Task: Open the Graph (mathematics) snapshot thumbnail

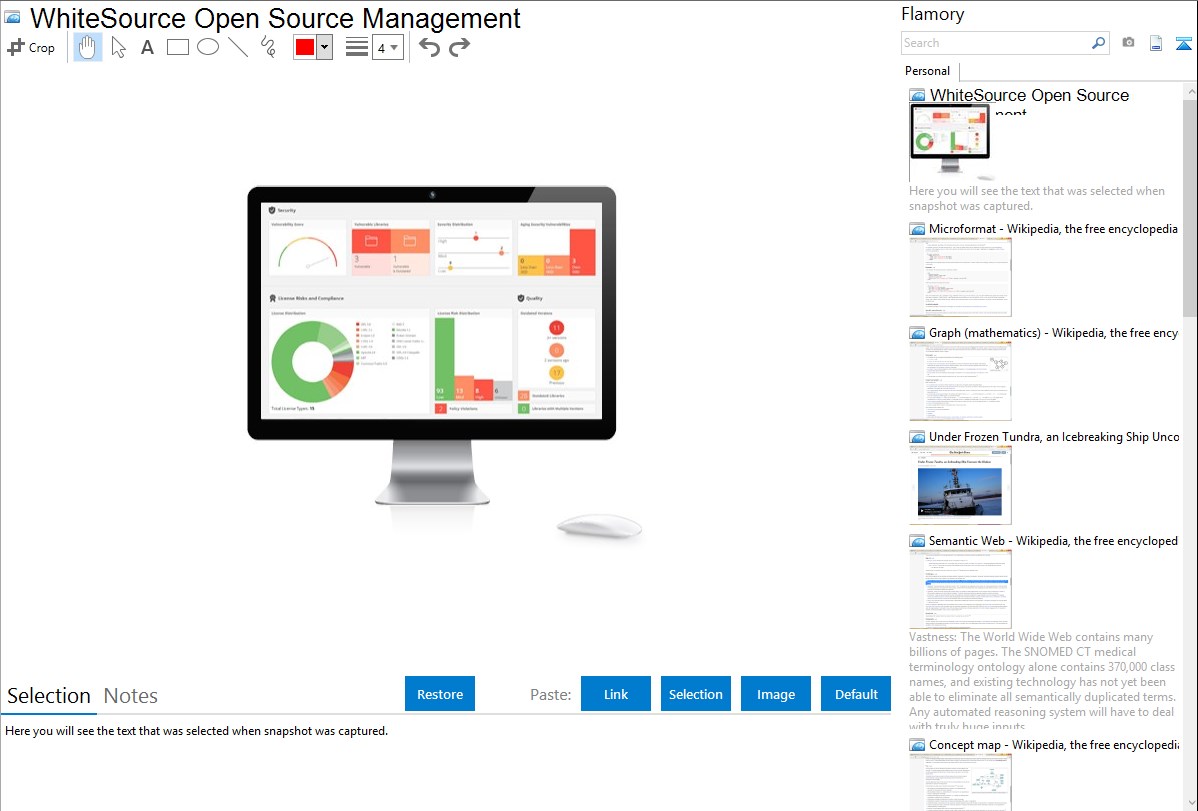Action: pos(960,381)
